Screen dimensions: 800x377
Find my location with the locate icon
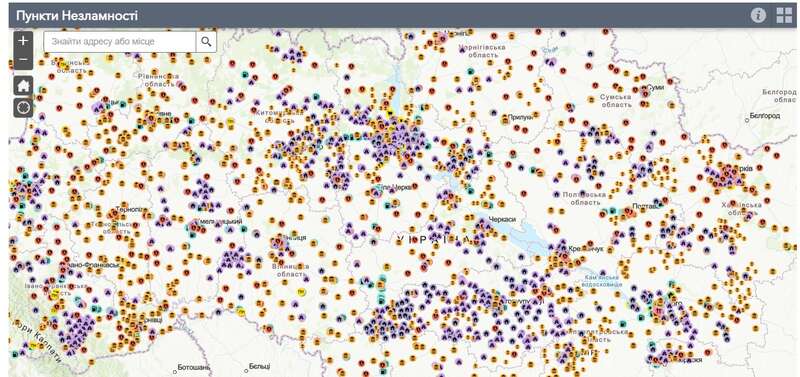(x=23, y=108)
